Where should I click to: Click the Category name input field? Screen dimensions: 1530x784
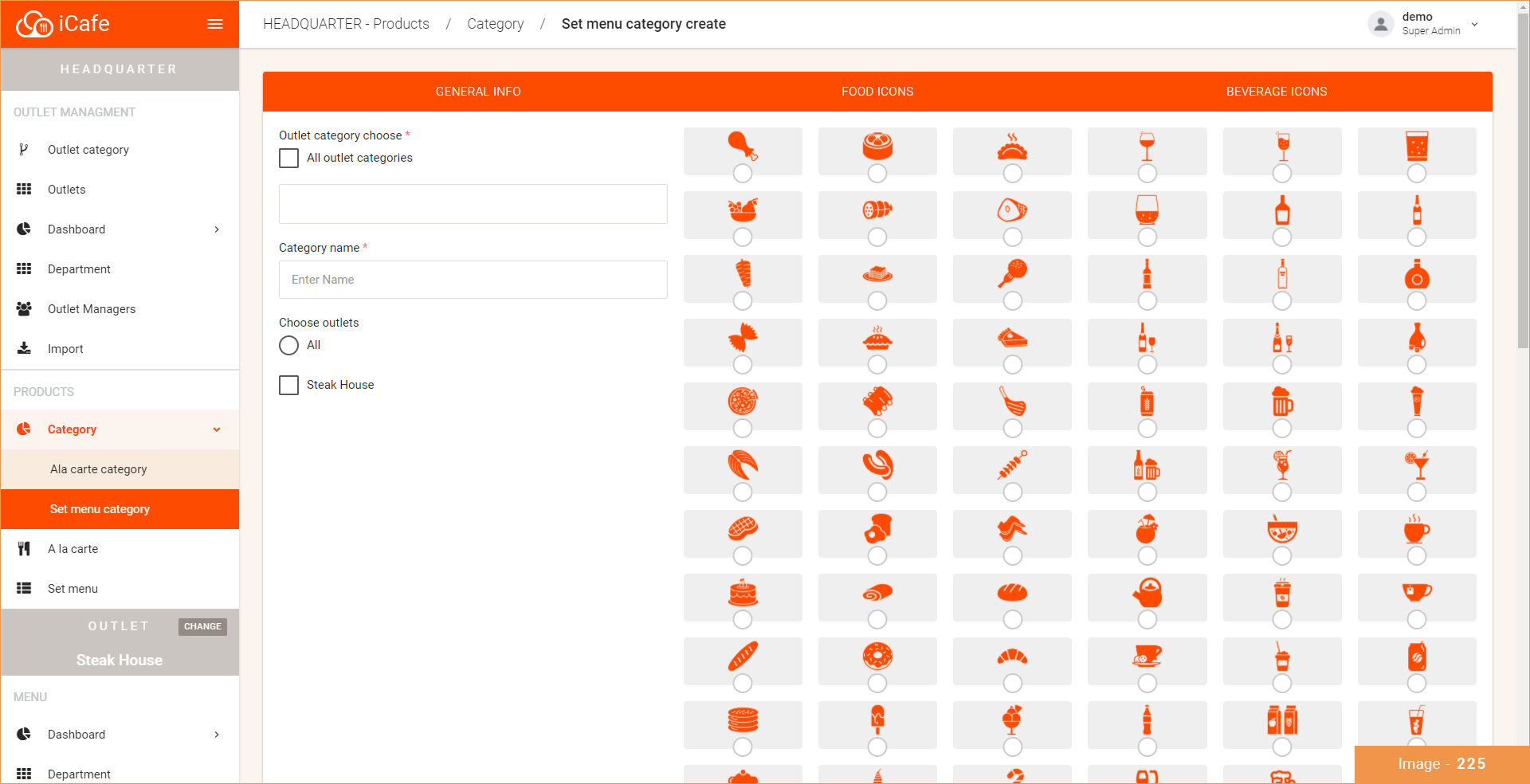[473, 280]
